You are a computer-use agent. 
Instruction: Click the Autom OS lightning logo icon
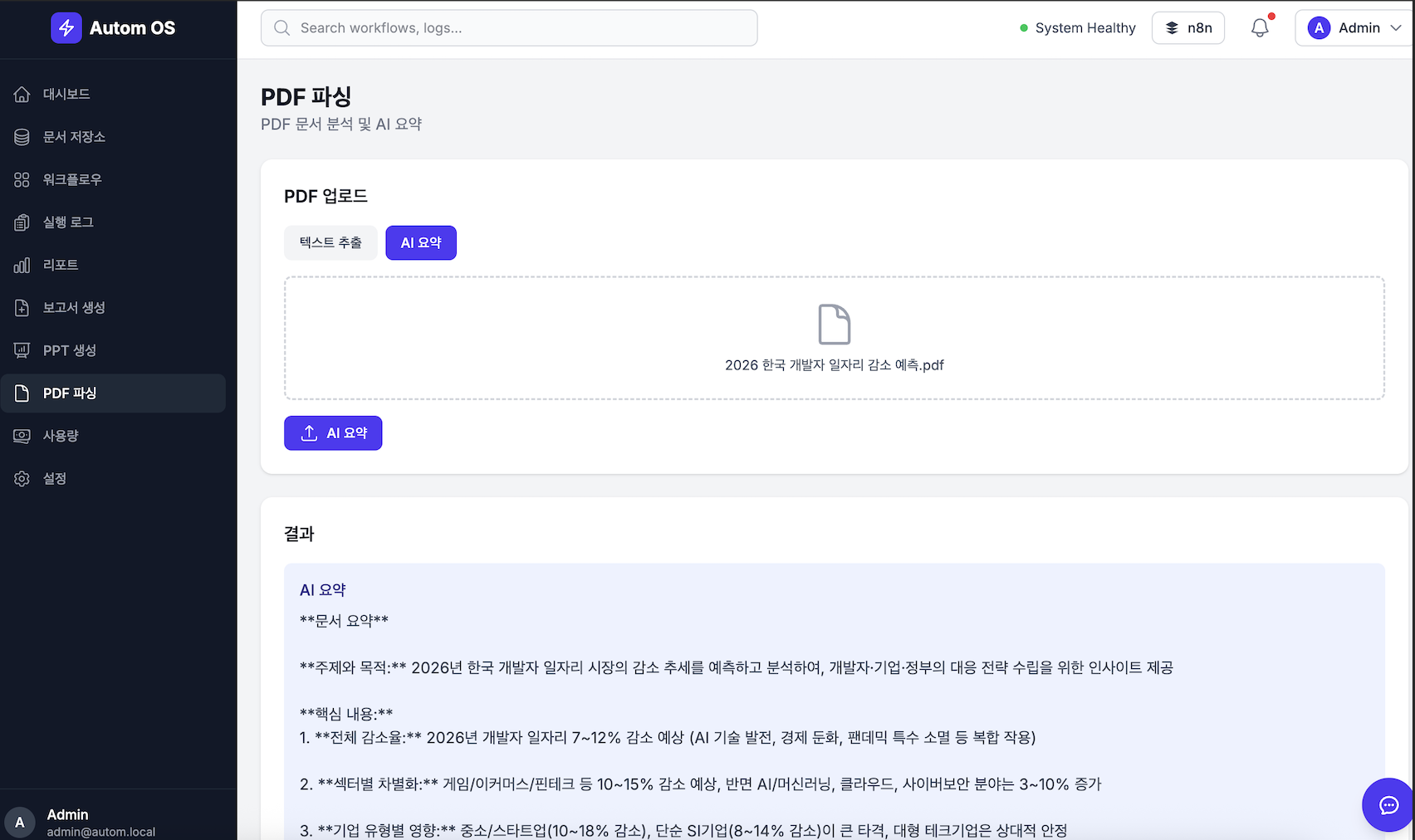[66, 28]
